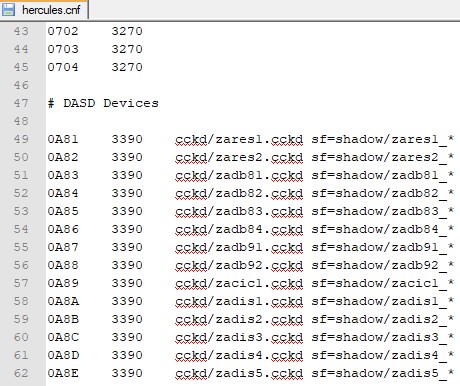Image resolution: width=460 pixels, height=386 pixels.
Task: Click device address 0703
Action: pyautogui.click(x=63, y=49)
